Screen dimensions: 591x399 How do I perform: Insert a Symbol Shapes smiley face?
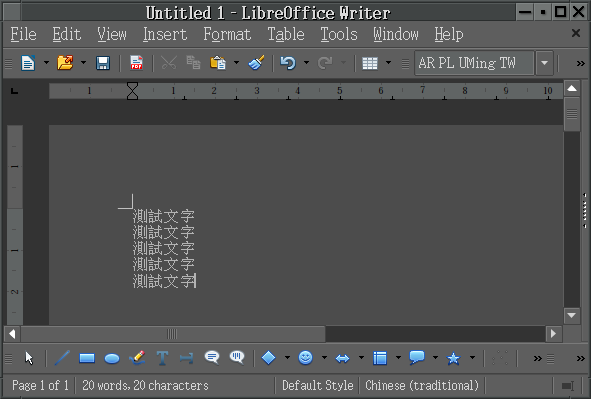click(305, 358)
